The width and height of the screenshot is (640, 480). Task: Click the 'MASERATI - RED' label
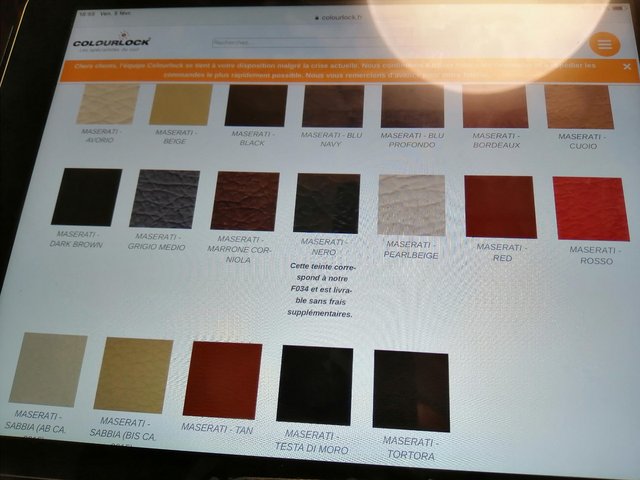(x=502, y=253)
